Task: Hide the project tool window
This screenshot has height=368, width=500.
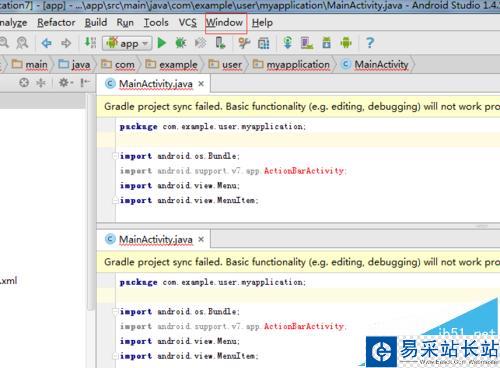Action: (x=85, y=82)
